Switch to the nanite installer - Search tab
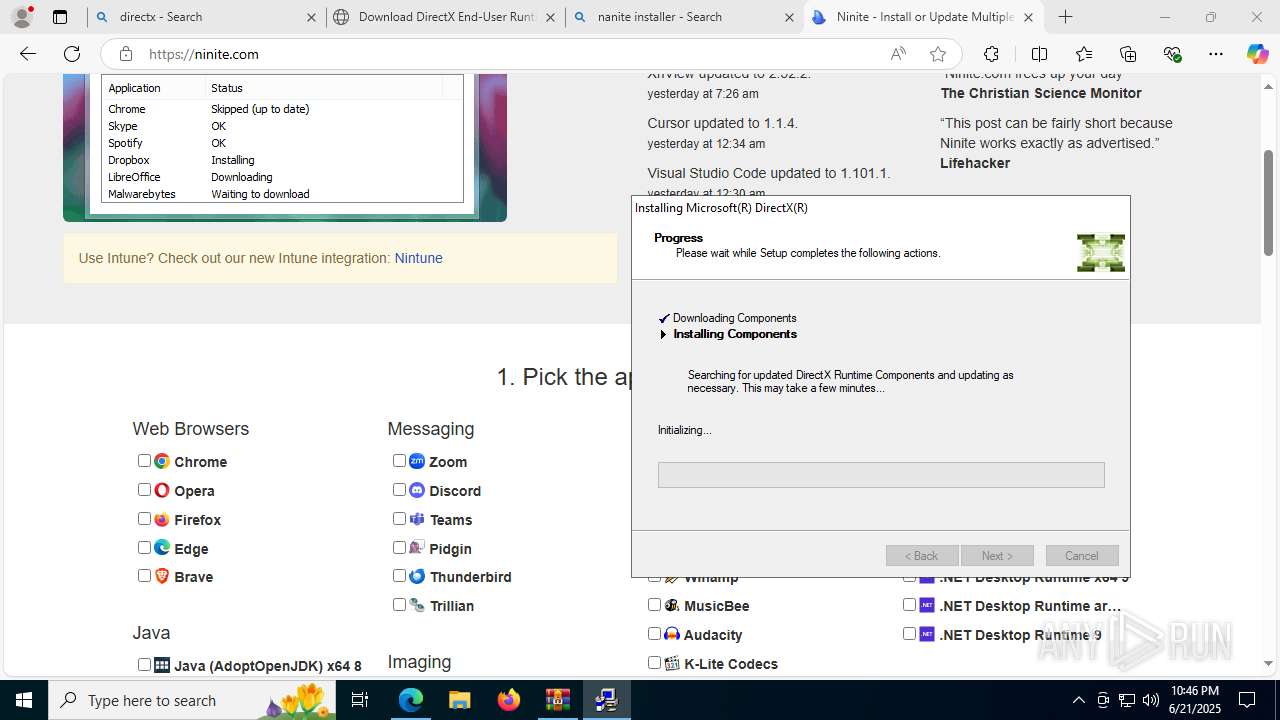The width and height of the screenshot is (1280, 720). 684,17
